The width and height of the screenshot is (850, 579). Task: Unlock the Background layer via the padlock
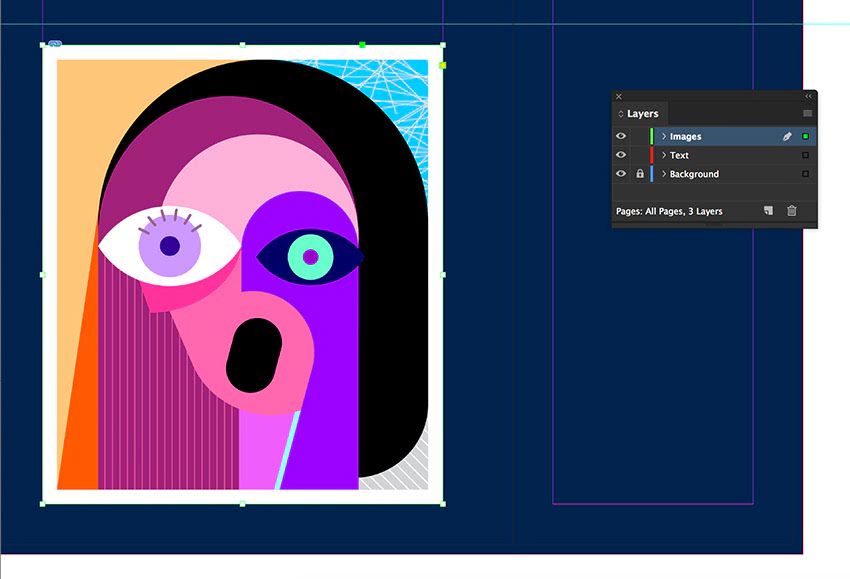point(640,174)
